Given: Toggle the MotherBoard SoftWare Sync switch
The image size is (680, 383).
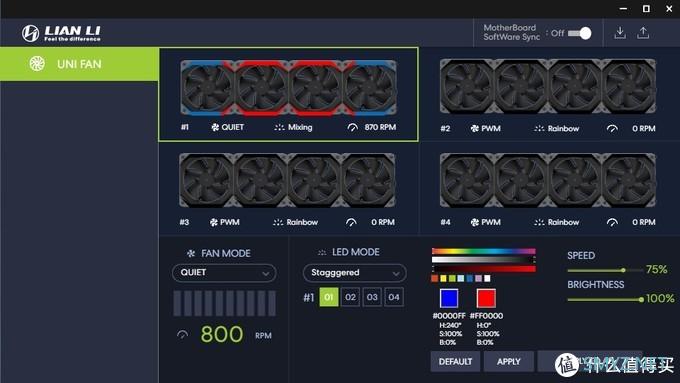Looking at the screenshot, I should (x=580, y=33).
